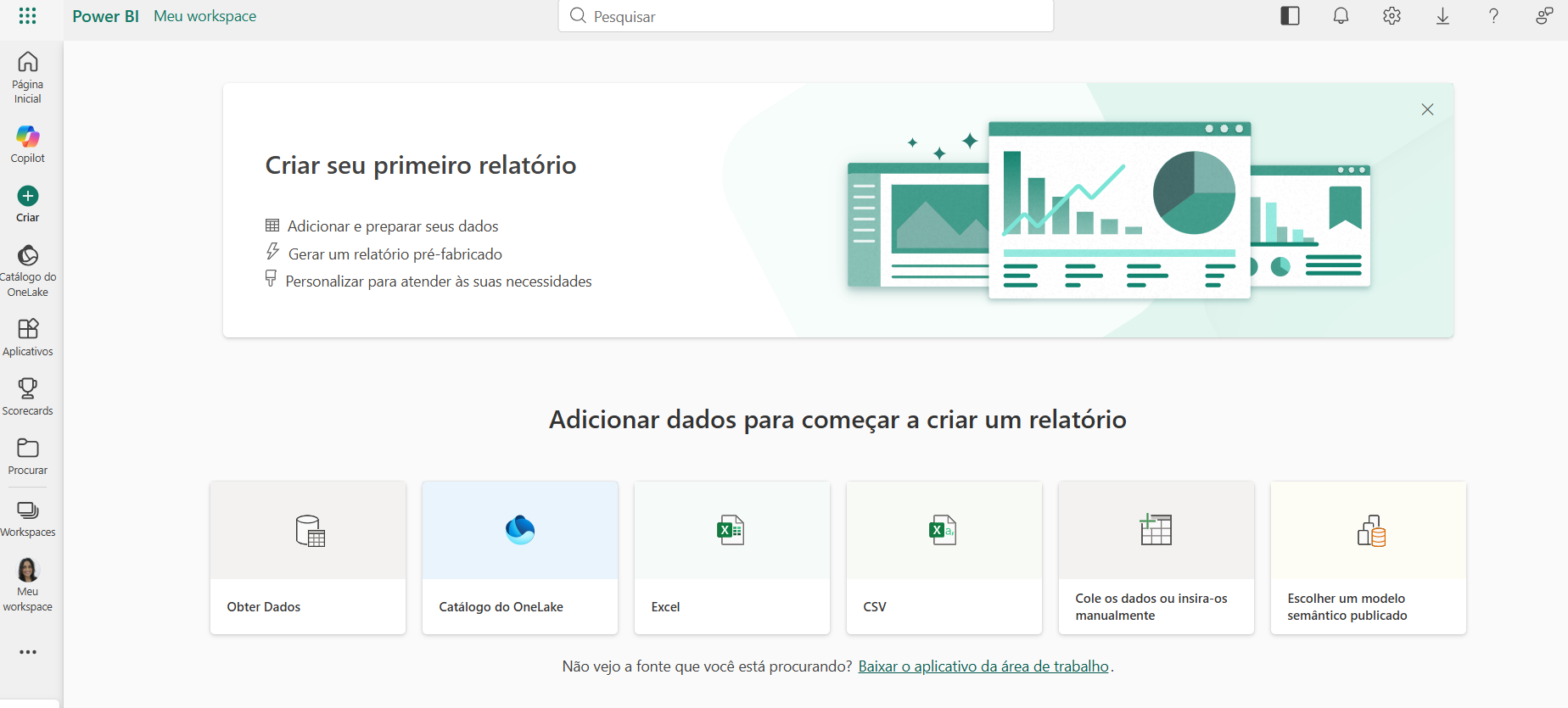Open the feedback people icon in header
Viewport: 1568px width, 708px height.
click(1544, 15)
